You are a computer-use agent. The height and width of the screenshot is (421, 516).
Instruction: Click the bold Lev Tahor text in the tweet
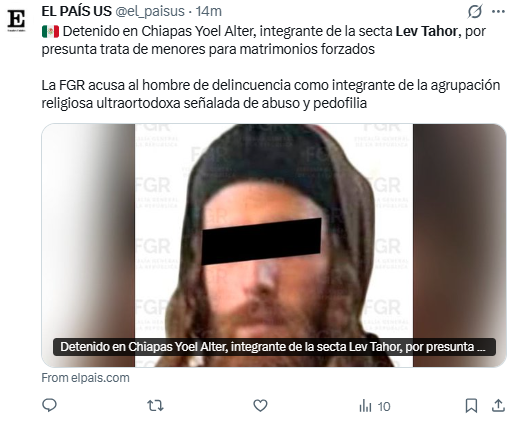[x=426, y=31]
